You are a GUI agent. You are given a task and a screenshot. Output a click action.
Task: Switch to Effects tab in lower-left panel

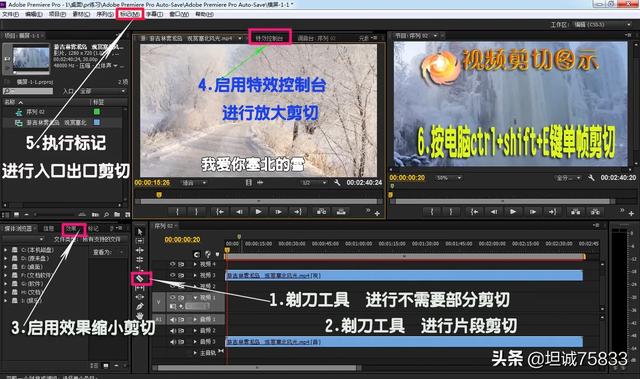click(72, 228)
